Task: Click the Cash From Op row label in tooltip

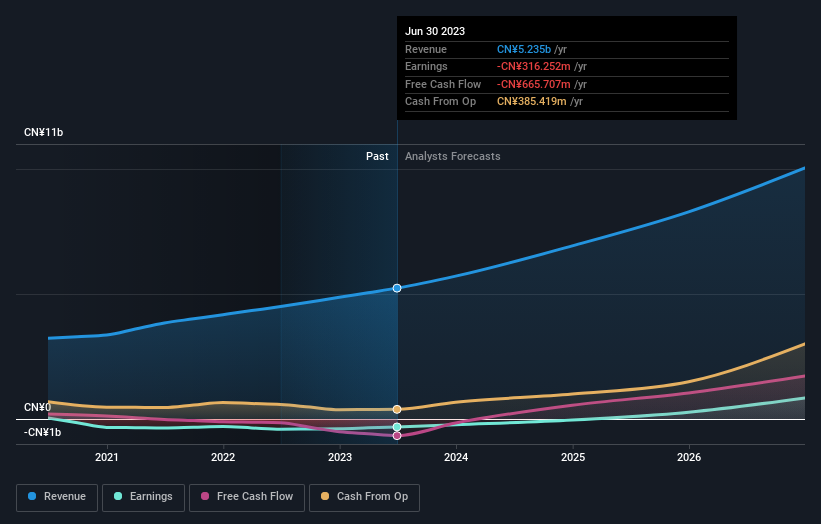Action: click(440, 102)
